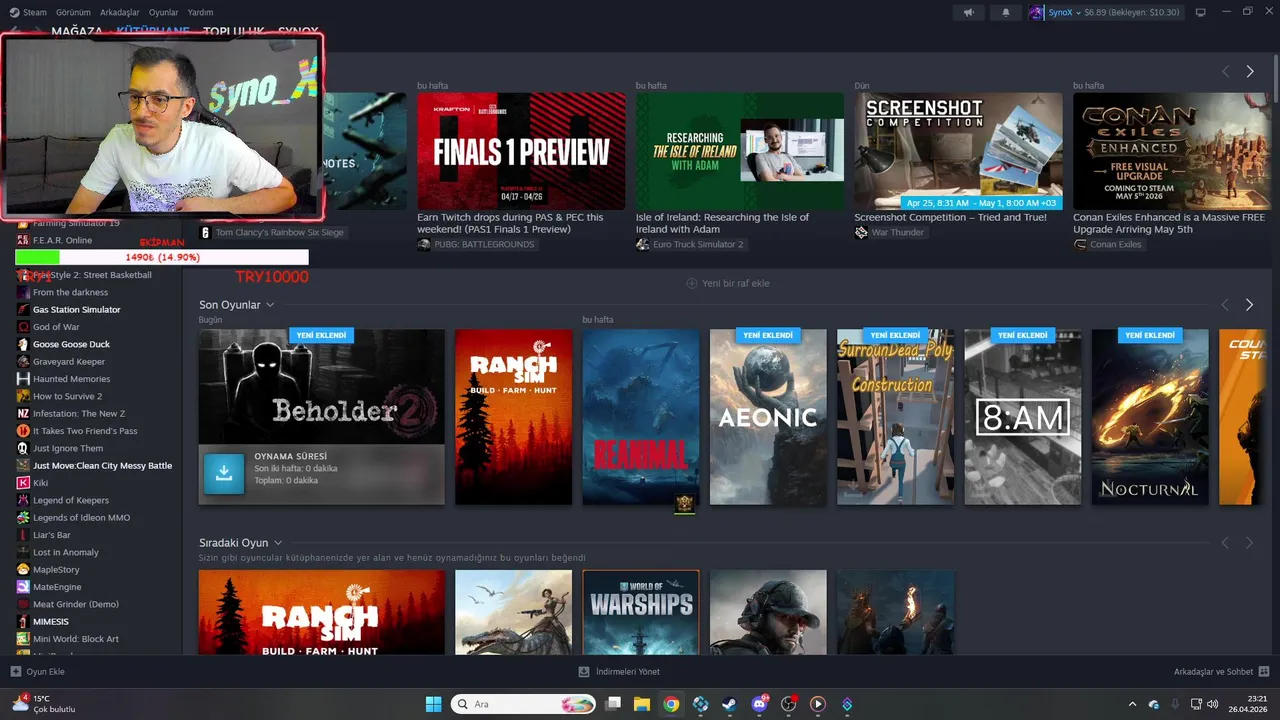Click the War Thunder tag icon
Viewport: 1280px width, 720px height.
(x=861, y=232)
